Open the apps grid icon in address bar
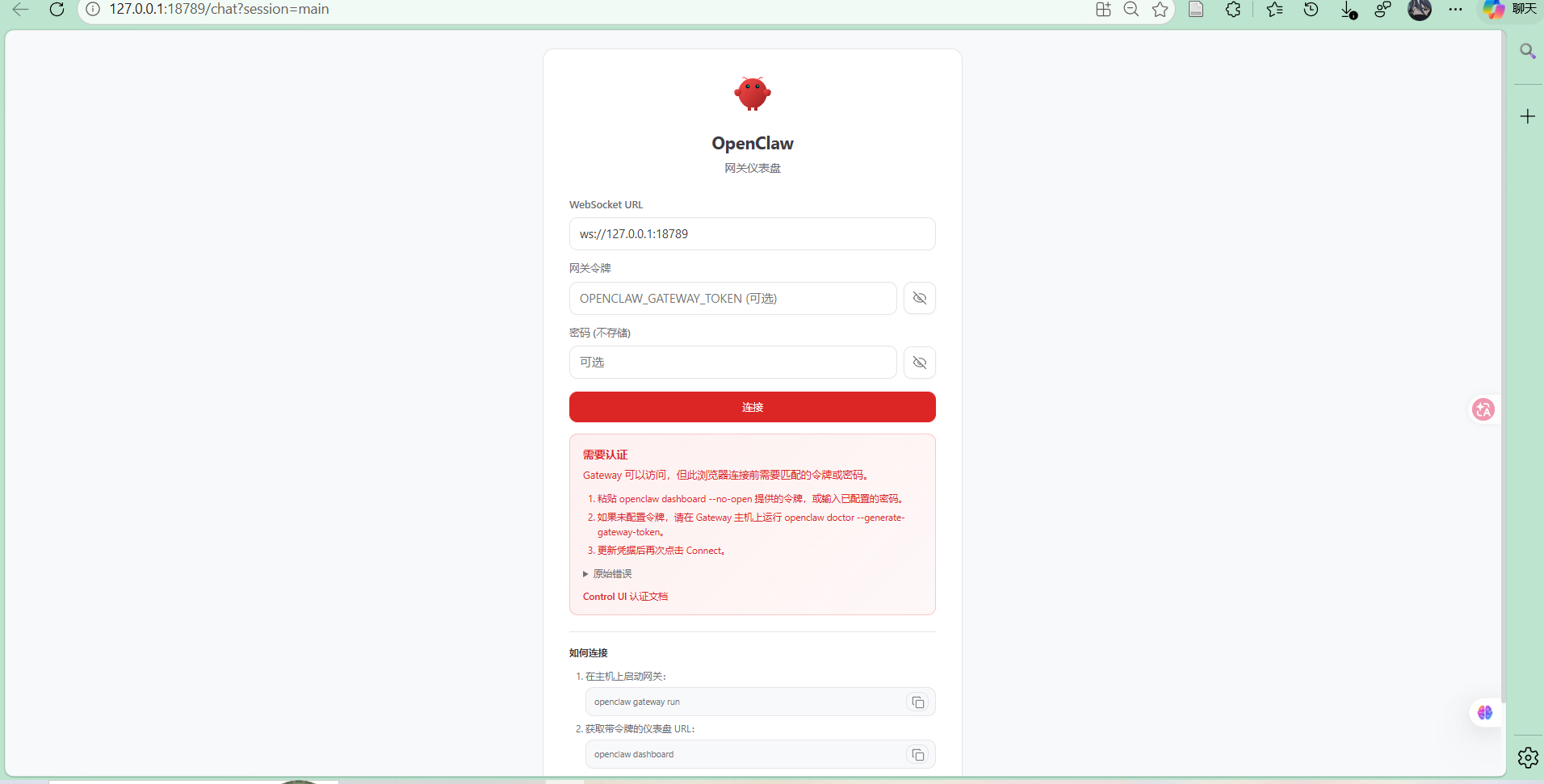1544x784 pixels. (1103, 9)
